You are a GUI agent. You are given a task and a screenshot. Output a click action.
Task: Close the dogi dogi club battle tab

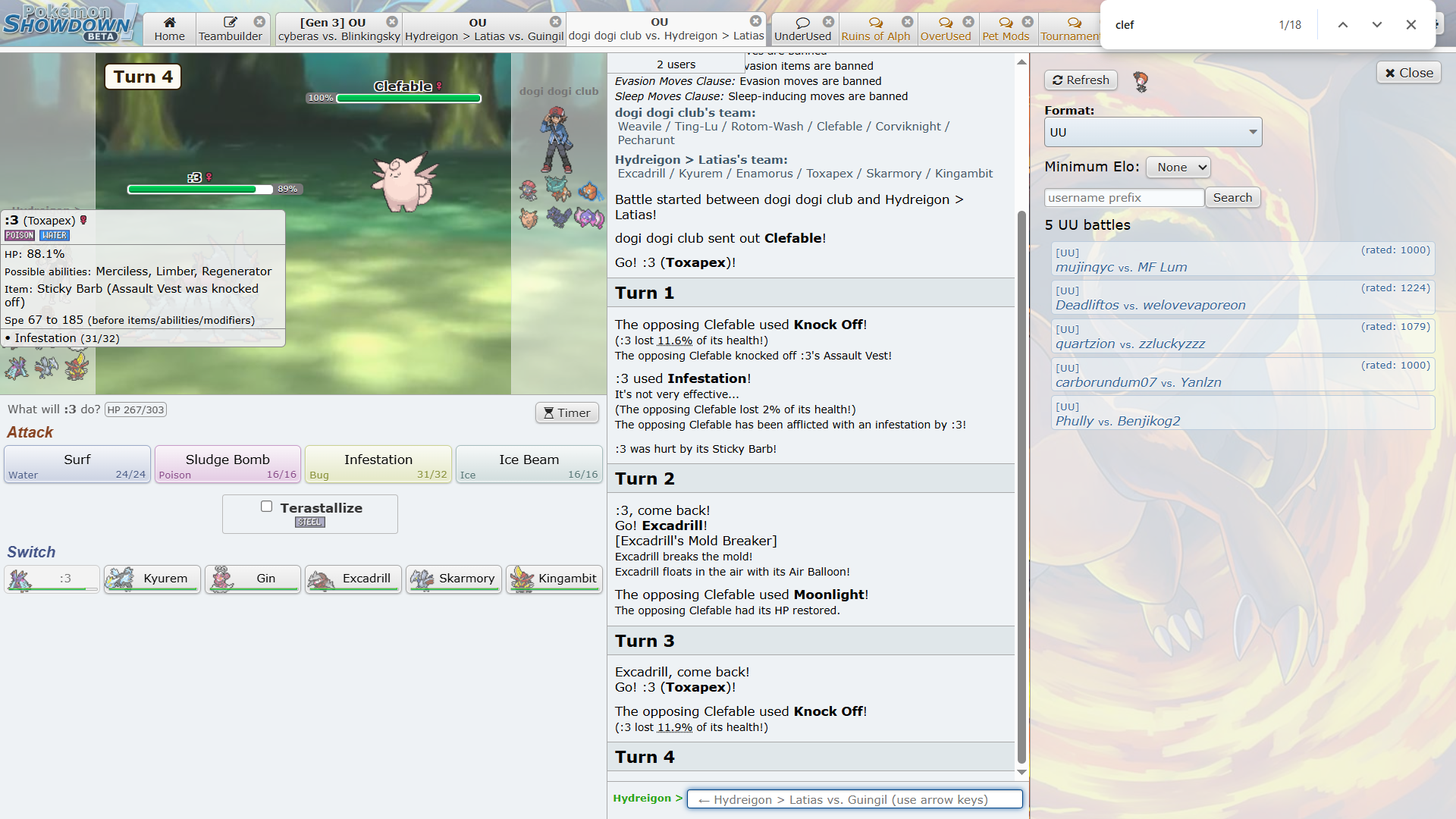pyautogui.click(x=756, y=21)
